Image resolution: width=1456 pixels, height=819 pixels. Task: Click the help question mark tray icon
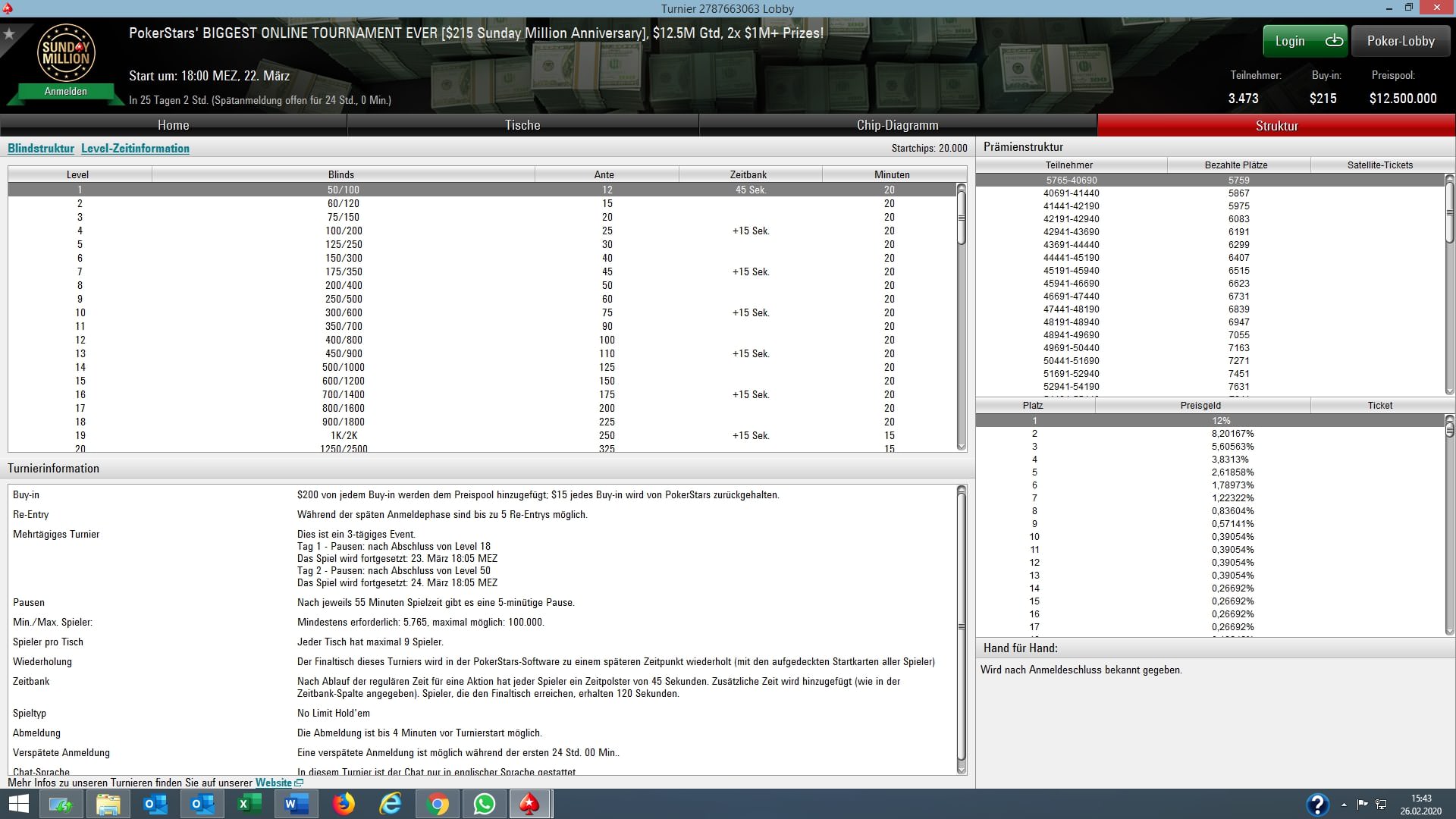(1317, 805)
